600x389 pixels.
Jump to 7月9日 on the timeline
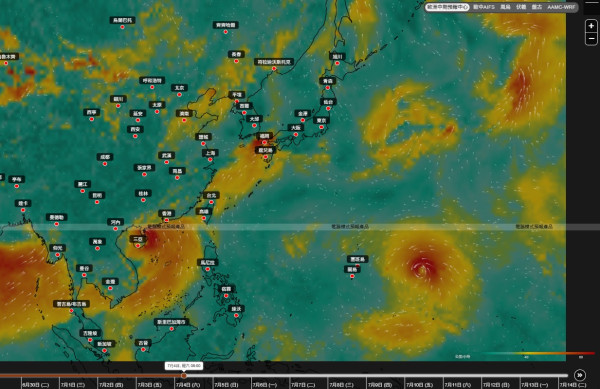(x=380, y=385)
